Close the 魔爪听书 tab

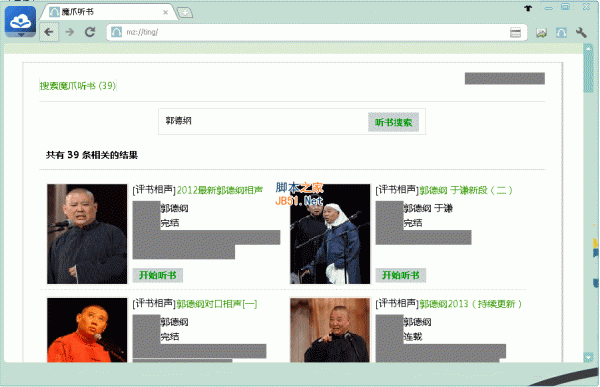click(165, 12)
